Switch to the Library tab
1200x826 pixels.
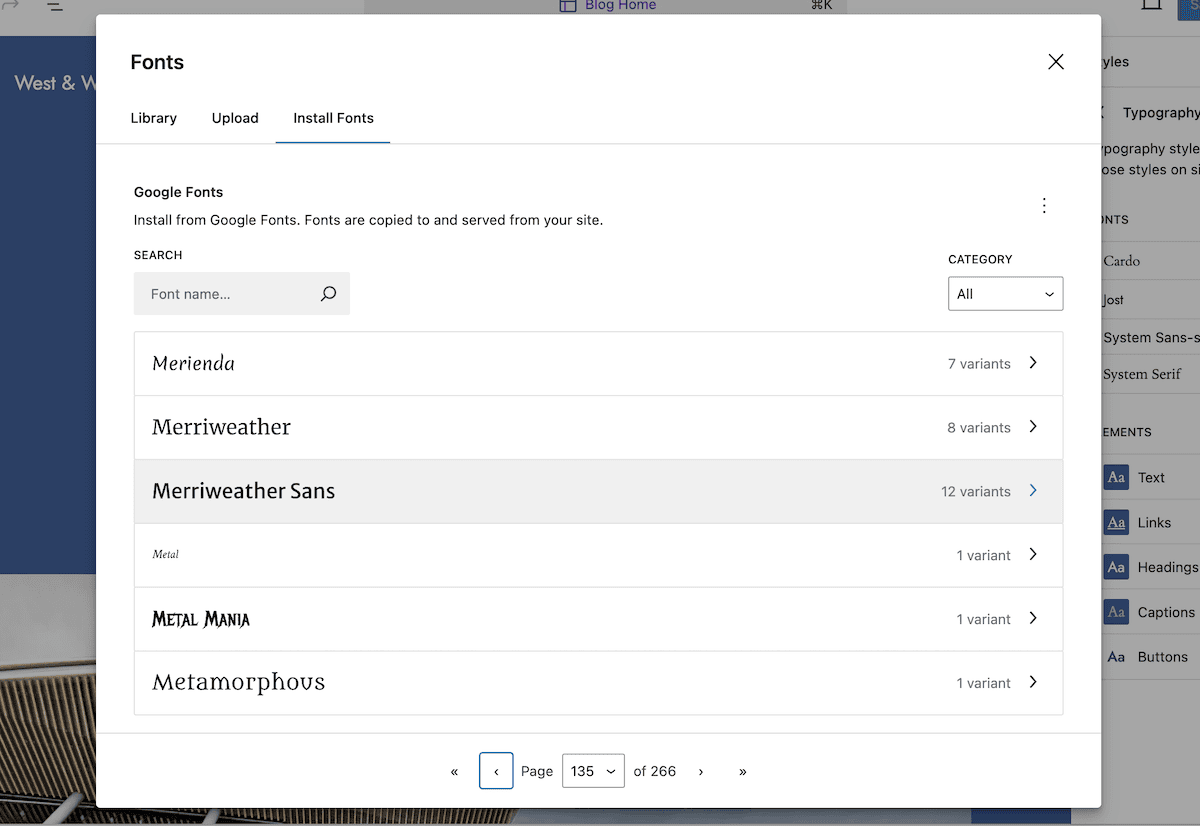(x=153, y=118)
